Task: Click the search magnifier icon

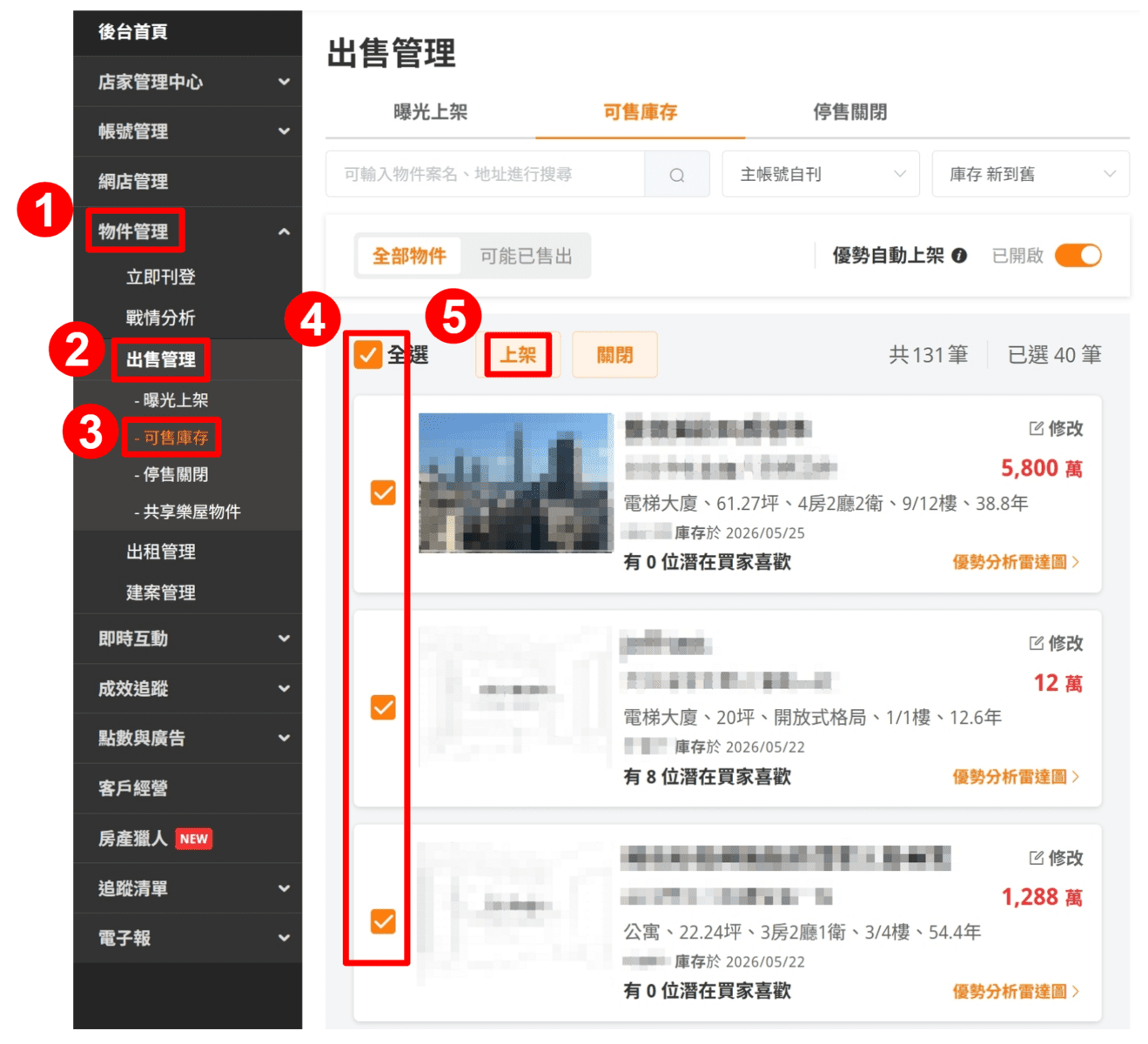Action: coord(676,175)
